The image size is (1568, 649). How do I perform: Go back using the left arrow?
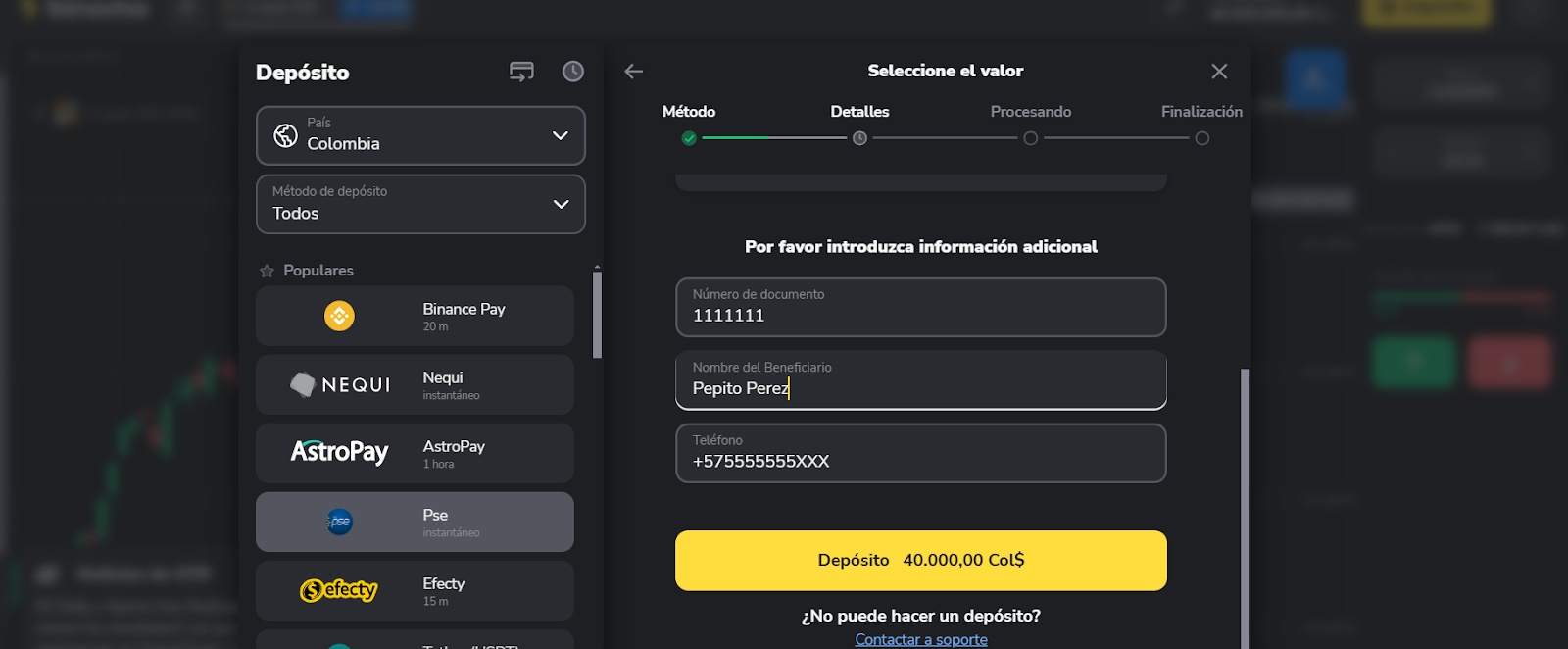(634, 72)
